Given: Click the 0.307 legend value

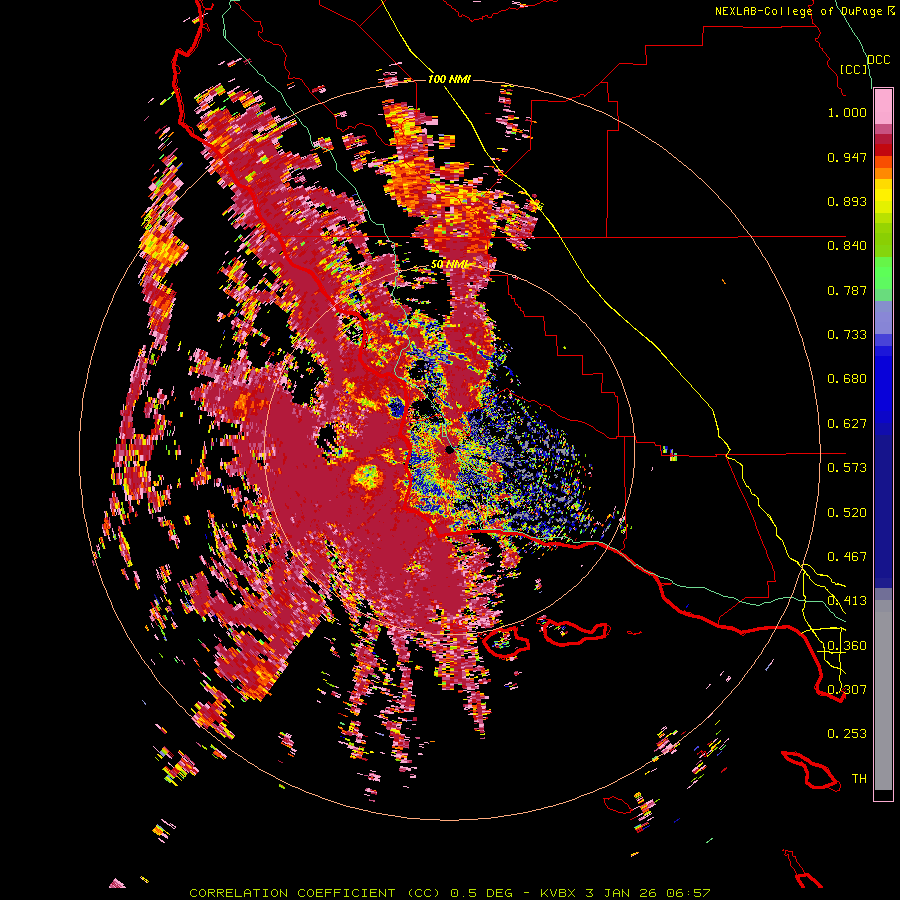Looking at the screenshot, I should point(847,690).
